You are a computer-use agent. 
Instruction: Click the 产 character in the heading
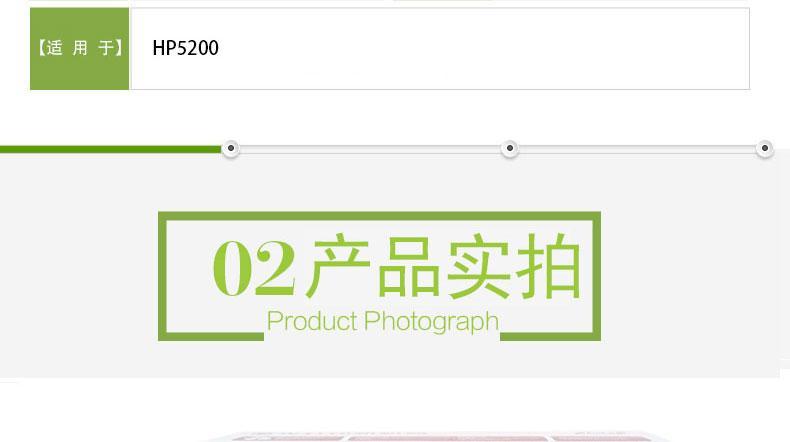(x=338, y=266)
